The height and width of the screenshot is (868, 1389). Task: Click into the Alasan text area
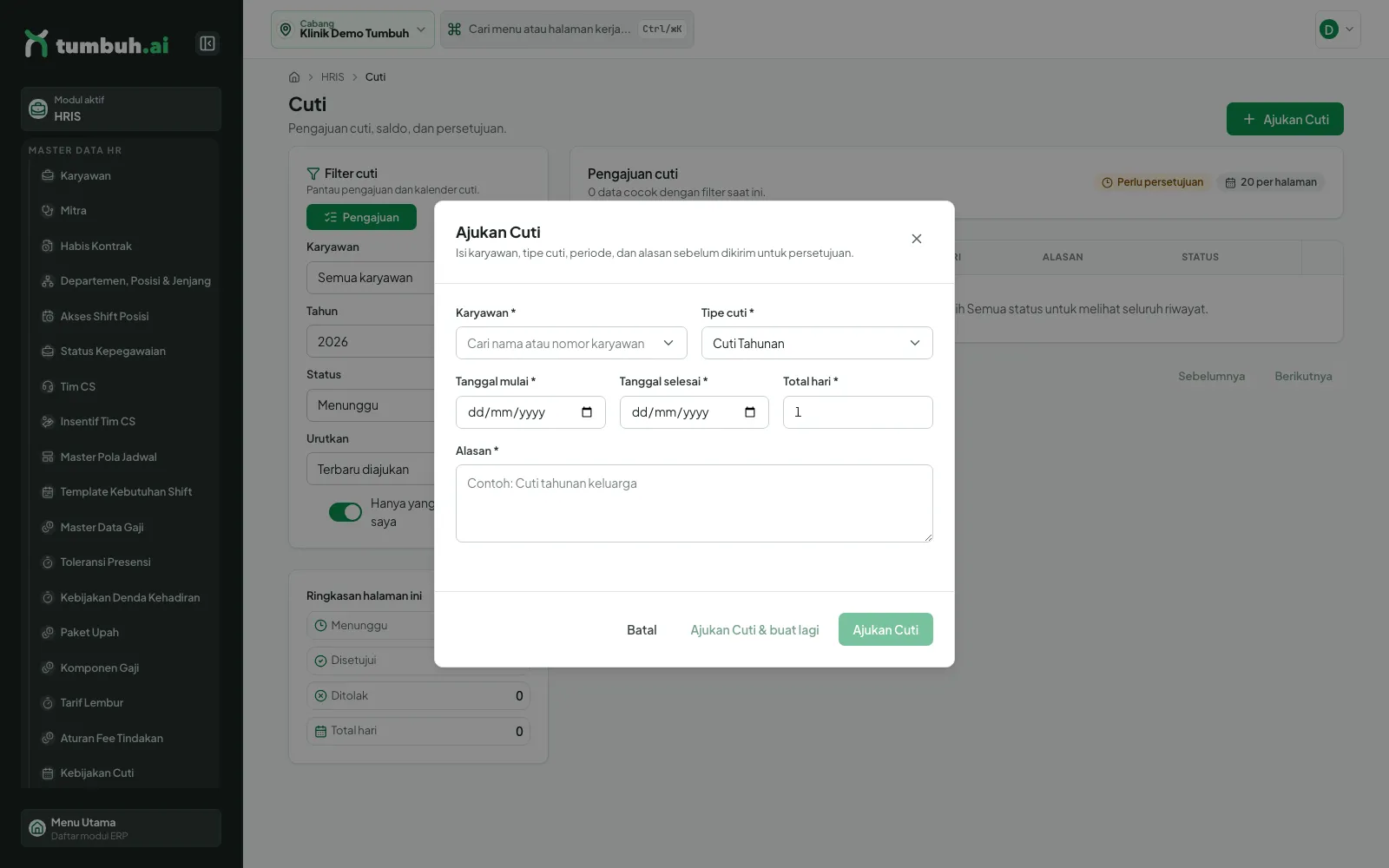694,503
